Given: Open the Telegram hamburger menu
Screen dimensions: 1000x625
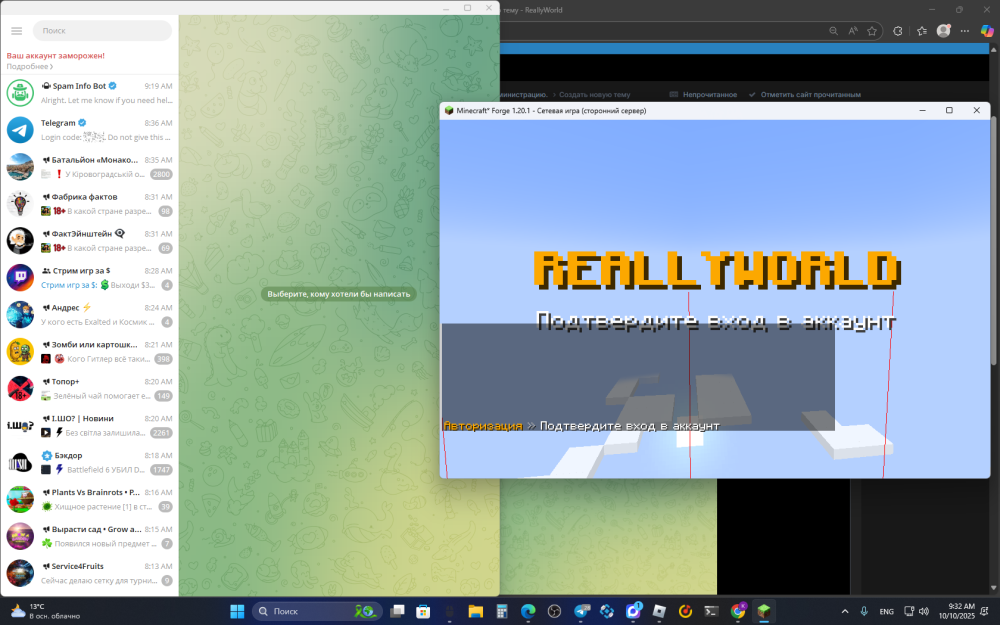Looking at the screenshot, I should point(17,31).
